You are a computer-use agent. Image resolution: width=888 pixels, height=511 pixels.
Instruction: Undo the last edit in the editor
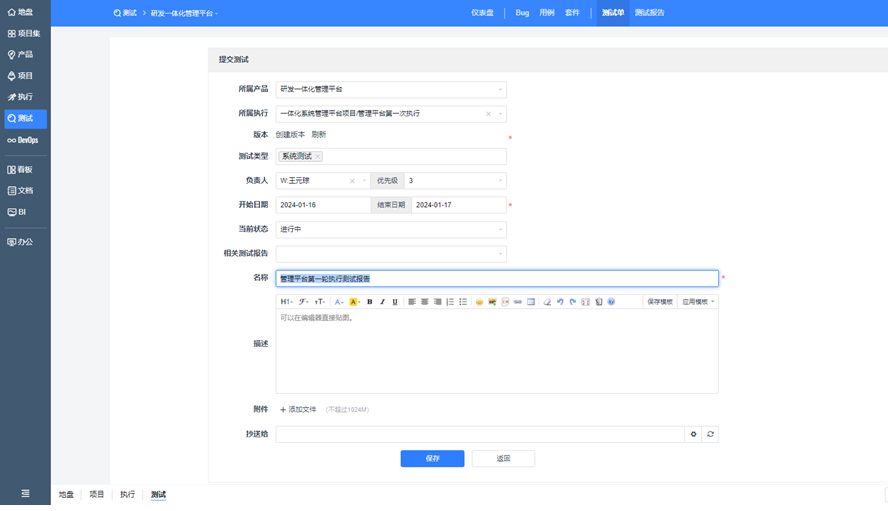pyautogui.click(x=560, y=302)
